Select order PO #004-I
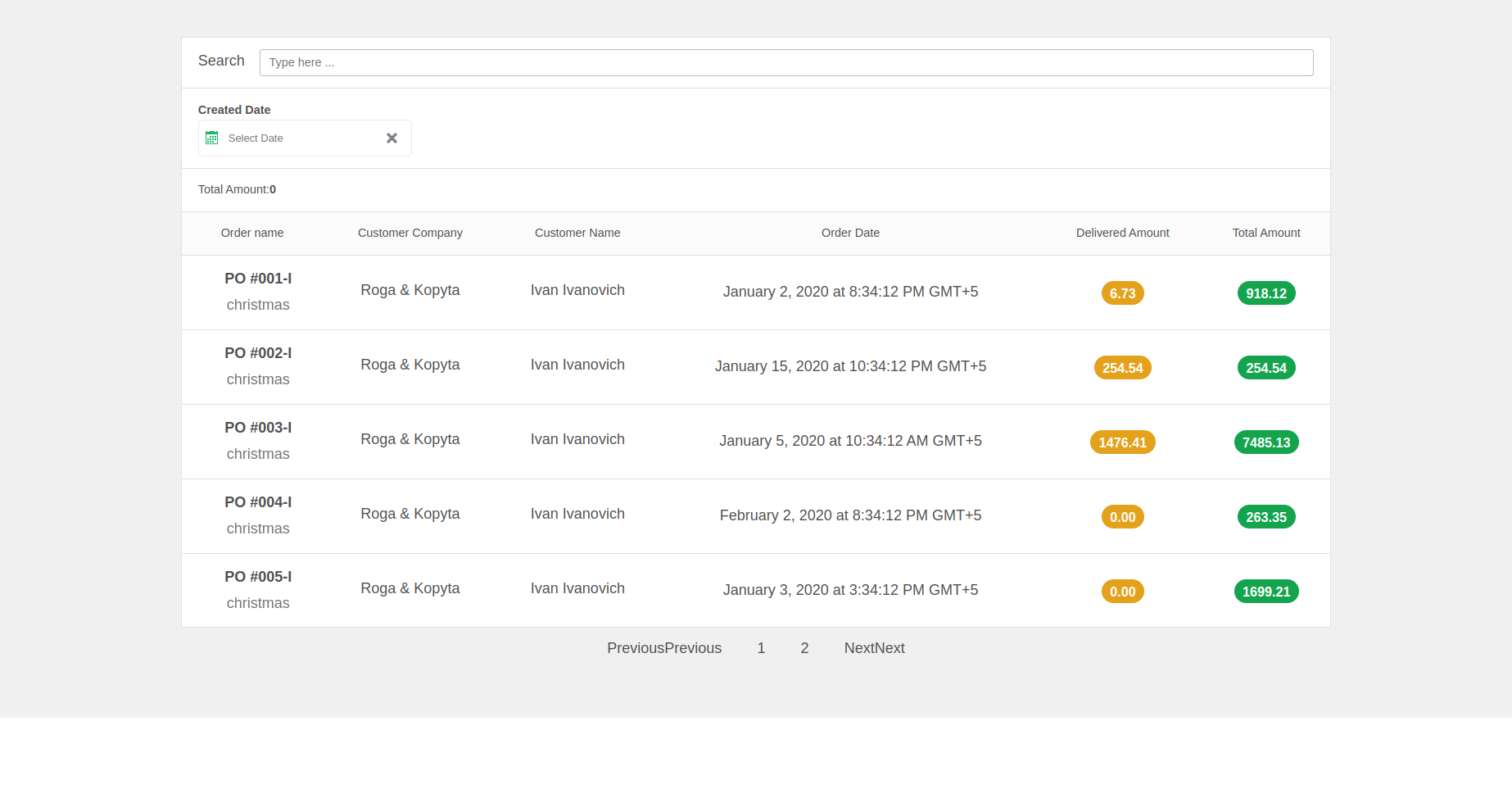Screen dimensions: 1512x803 (258, 502)
